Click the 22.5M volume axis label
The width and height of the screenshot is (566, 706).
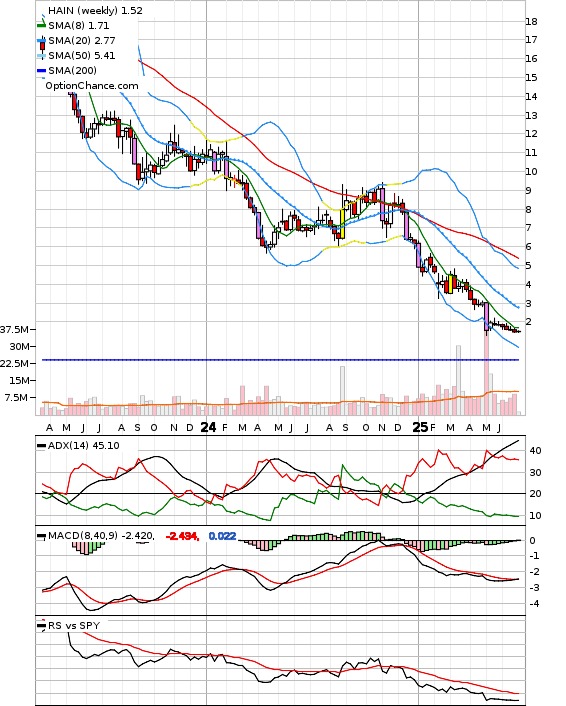14,363
